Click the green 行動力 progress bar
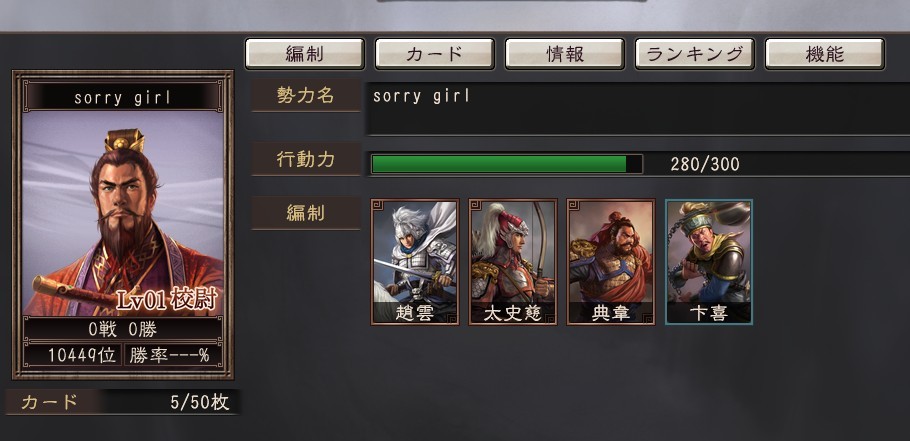Image resolution: width=910 pixels, height=441 pixels. (507, 164)
